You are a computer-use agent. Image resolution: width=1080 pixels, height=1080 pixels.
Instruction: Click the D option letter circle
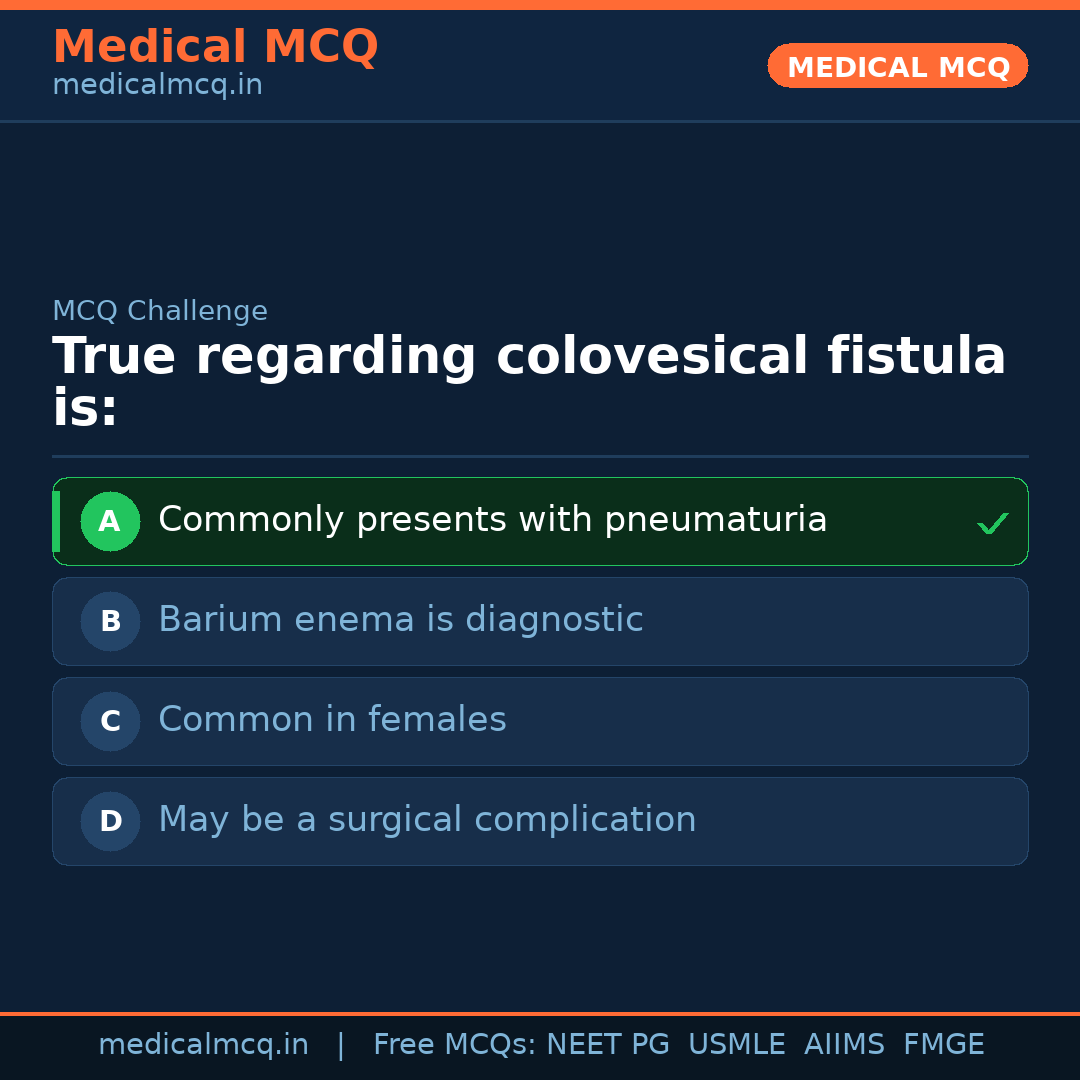pos(110,821)
